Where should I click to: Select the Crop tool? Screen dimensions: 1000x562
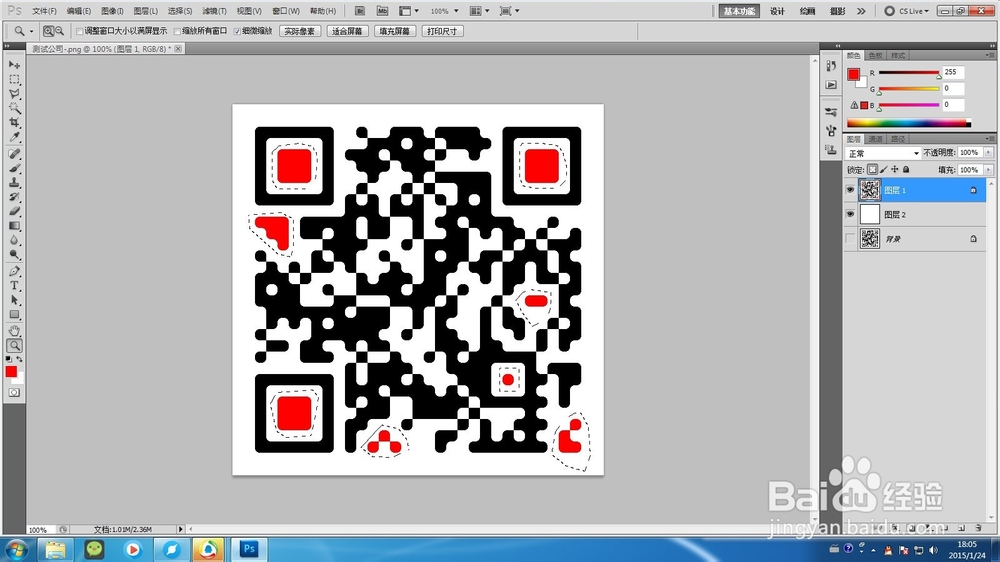tap(14, 122)
